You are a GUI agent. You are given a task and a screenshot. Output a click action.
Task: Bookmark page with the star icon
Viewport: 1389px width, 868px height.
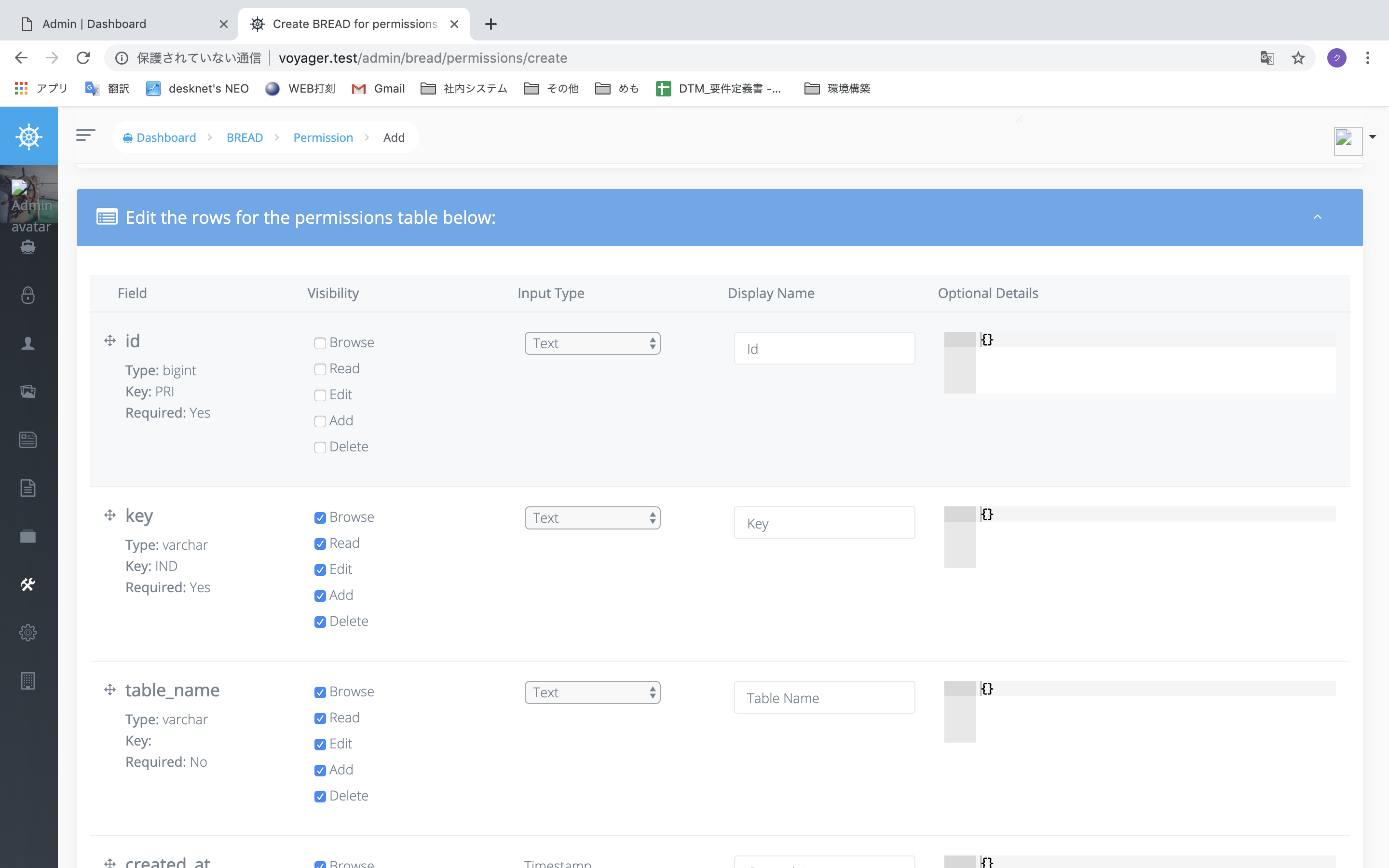pos(1298,58)
